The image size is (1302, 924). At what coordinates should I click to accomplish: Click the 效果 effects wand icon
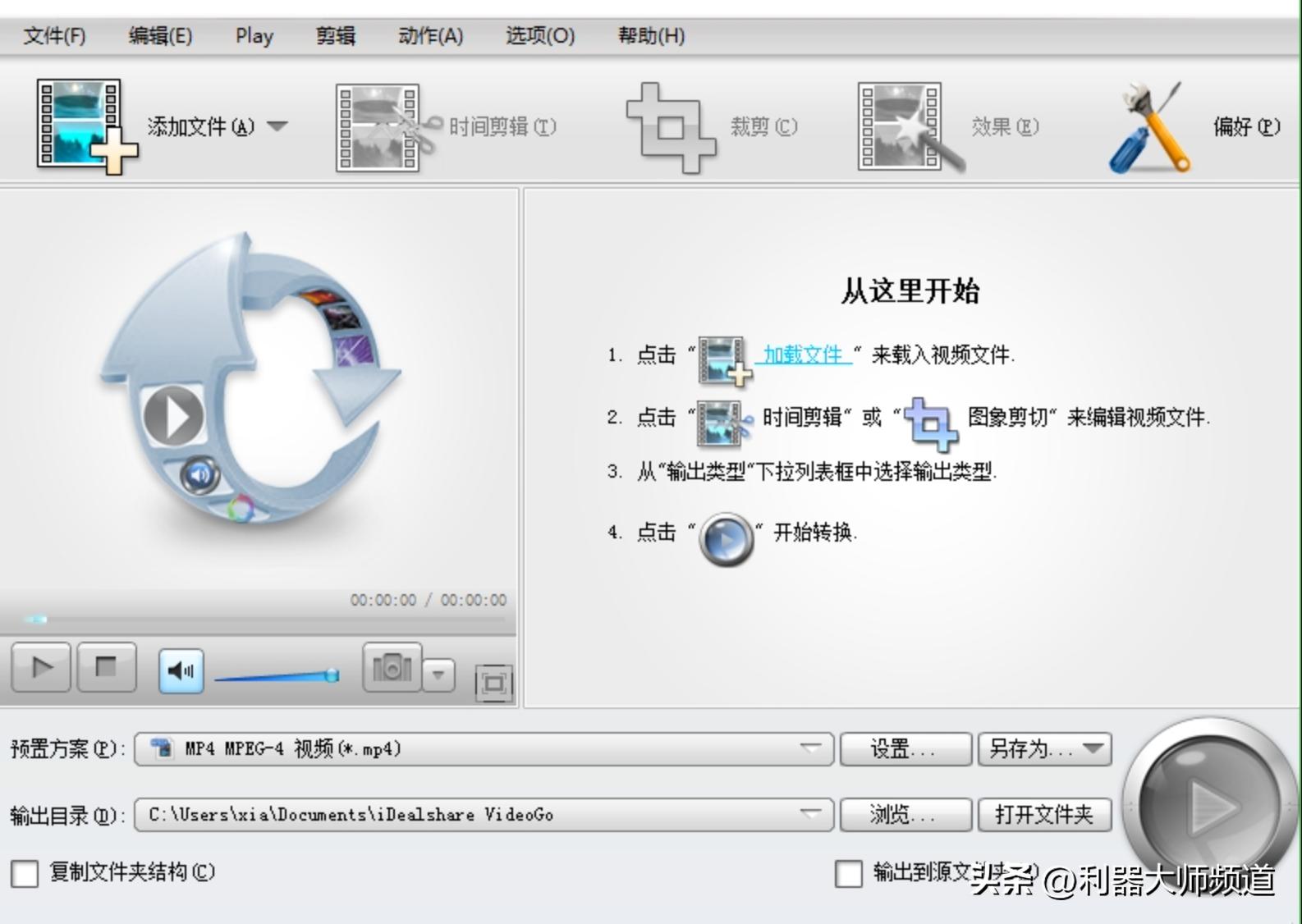point(910,127)
